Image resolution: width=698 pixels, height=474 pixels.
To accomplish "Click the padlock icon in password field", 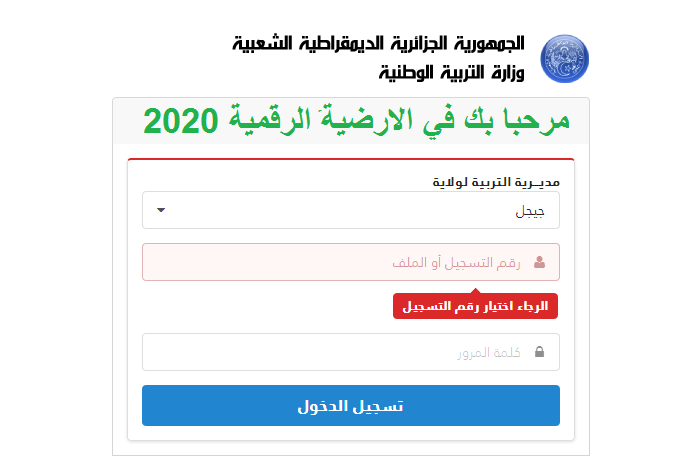I will [539, 352].
